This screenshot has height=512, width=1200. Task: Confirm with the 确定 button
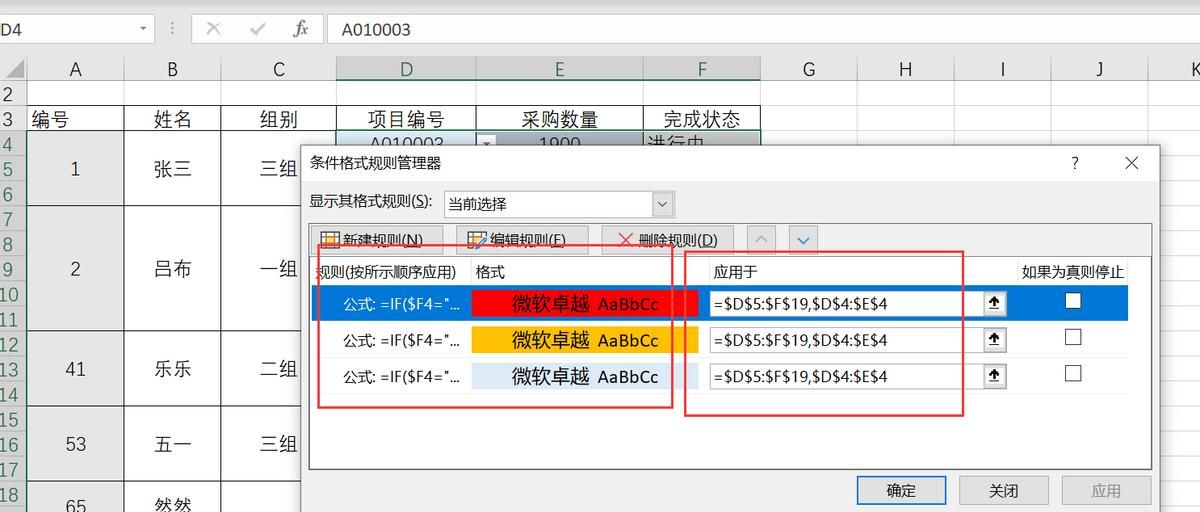click(901, 490)
